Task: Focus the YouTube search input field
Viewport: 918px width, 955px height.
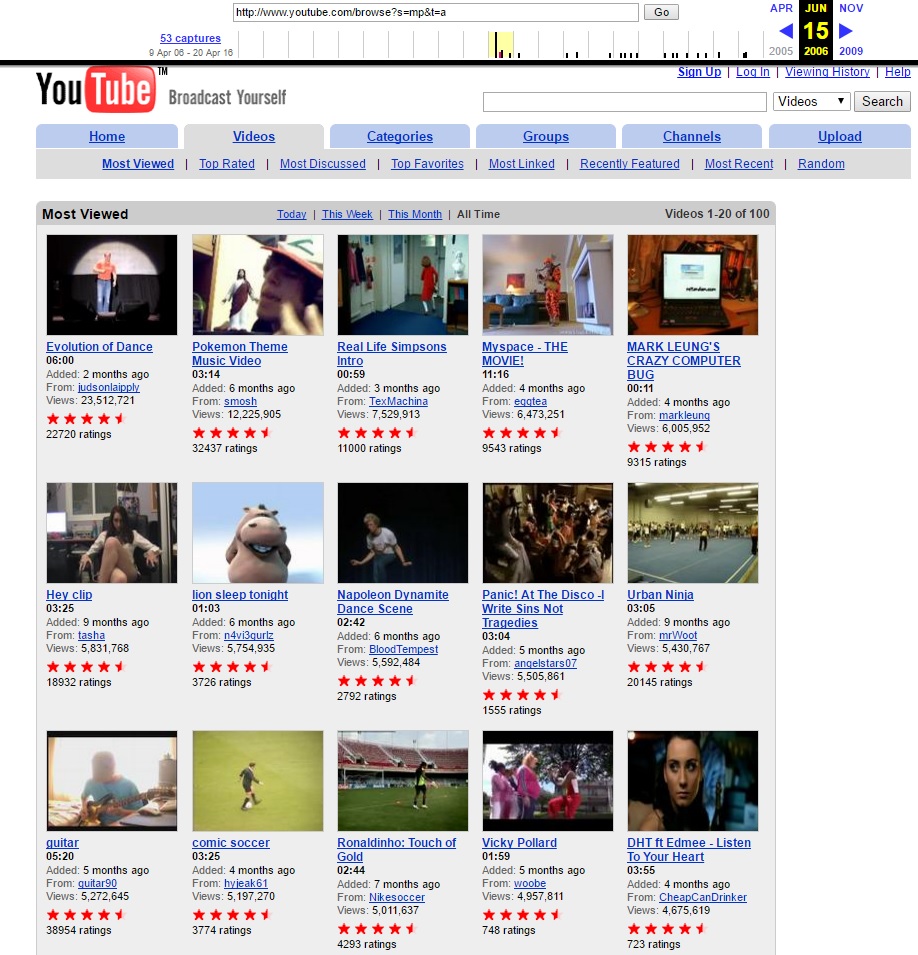Action: pos(624,102)
